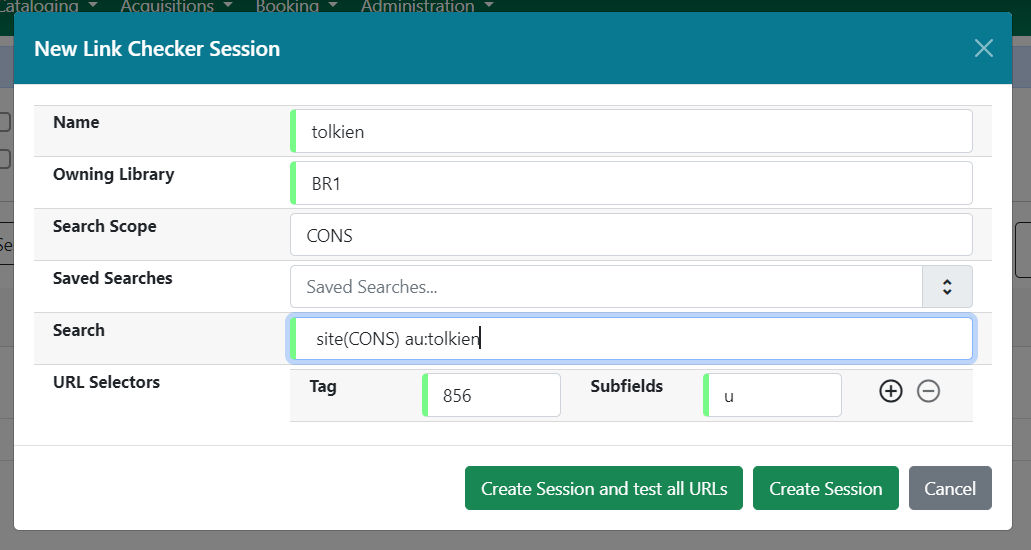Click the Search Scope label

click(105, 226)
